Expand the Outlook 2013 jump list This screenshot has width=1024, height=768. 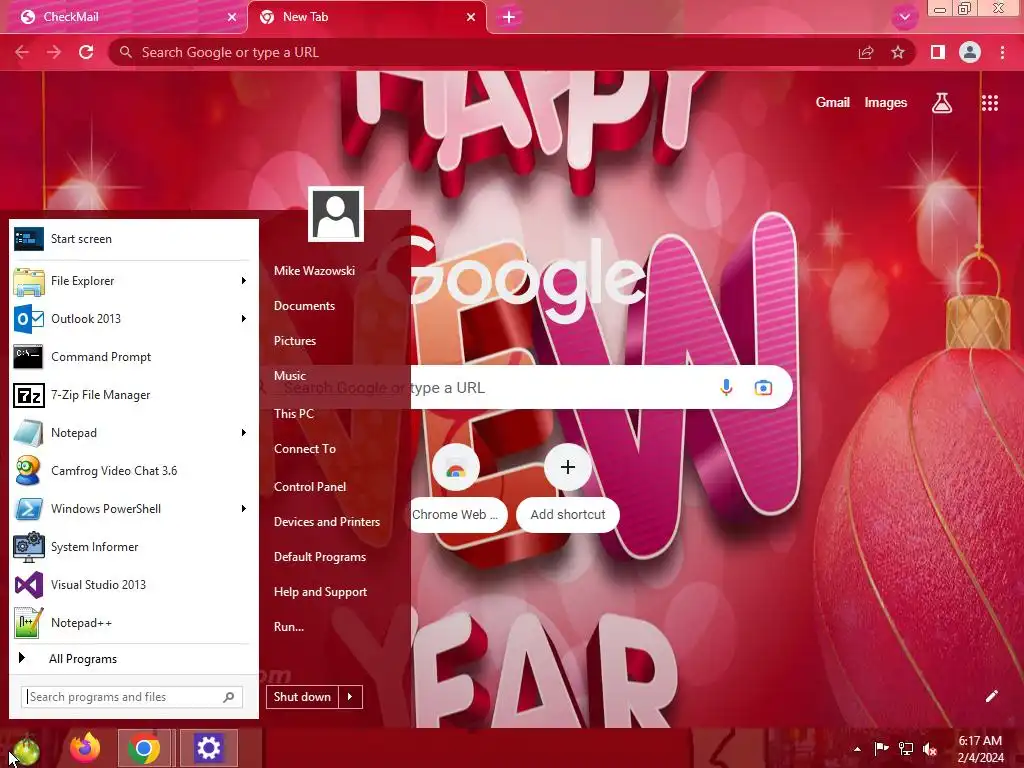(x=244, y=319)
